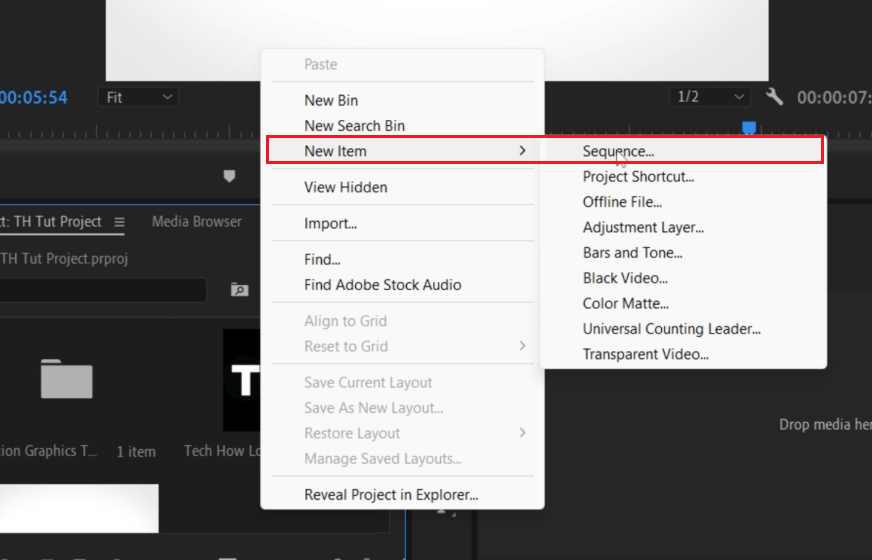Viewport: 872px width, 560px height.
Task: Click the marker icon below the ruler
Action: click(229, 176)
